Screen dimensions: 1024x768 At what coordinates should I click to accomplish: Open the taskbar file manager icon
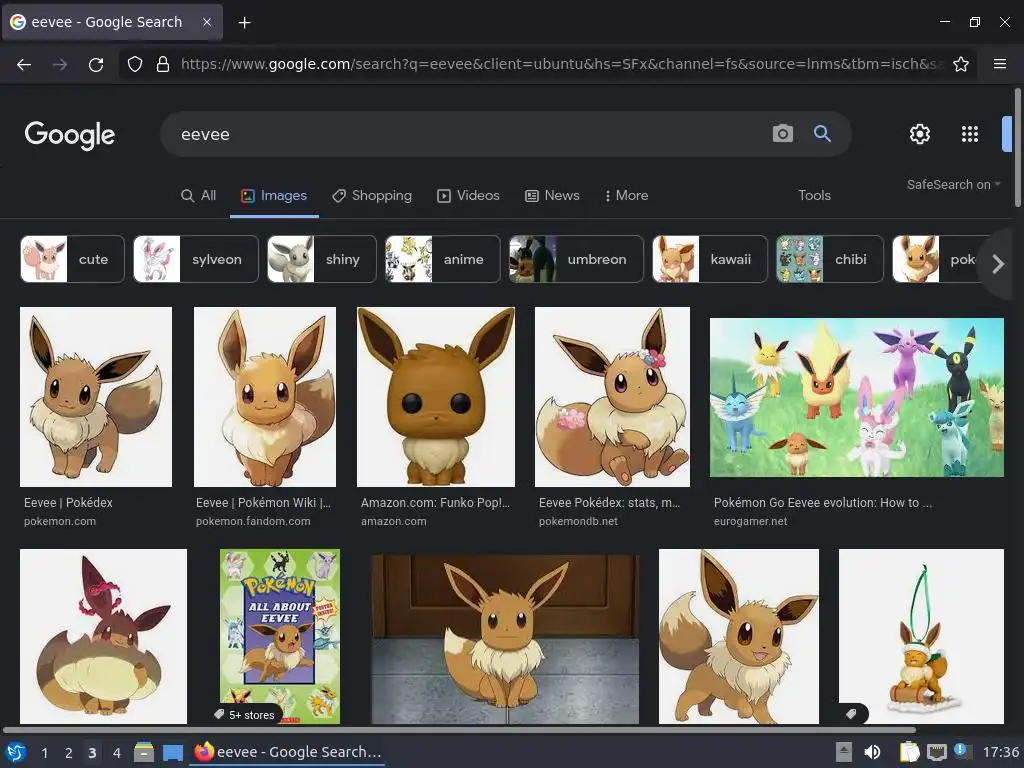click(144, 752)
